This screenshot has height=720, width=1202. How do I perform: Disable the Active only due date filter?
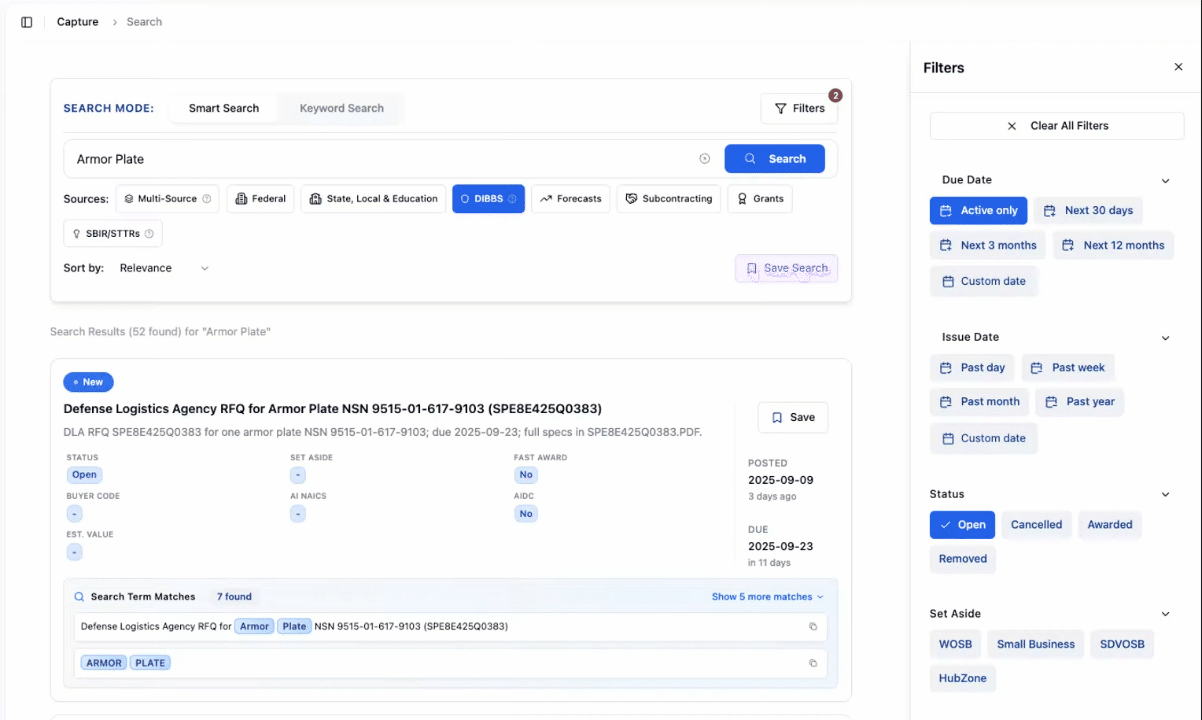tap(978, 210)
